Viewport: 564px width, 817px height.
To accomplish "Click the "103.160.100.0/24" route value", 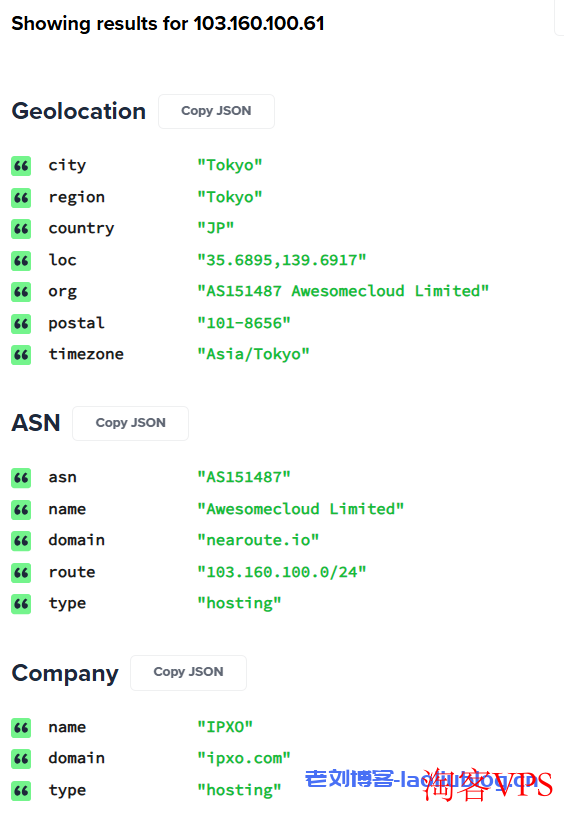I will pos(281,572).
